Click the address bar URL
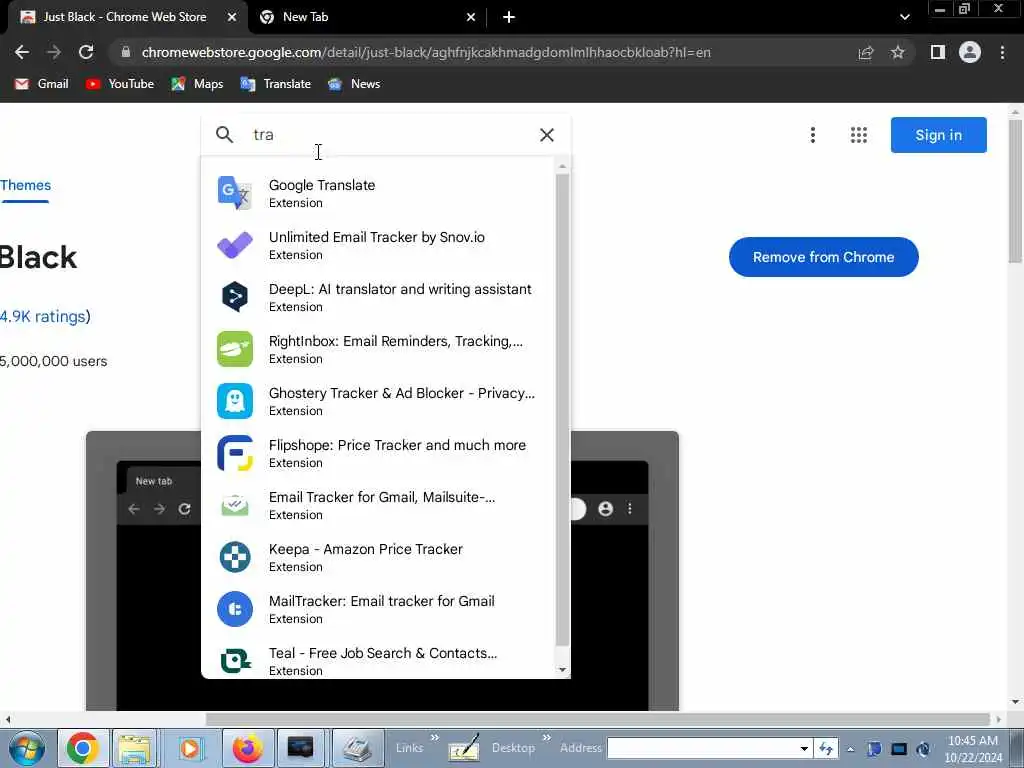Screen dimensions: 1024x768 point(426,52)
